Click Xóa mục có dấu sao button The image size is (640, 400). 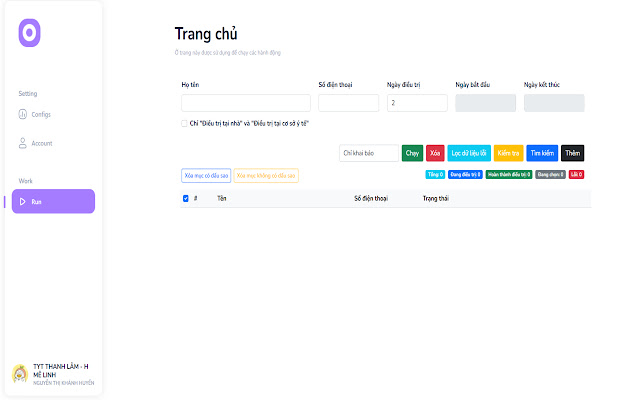point(206,176)
